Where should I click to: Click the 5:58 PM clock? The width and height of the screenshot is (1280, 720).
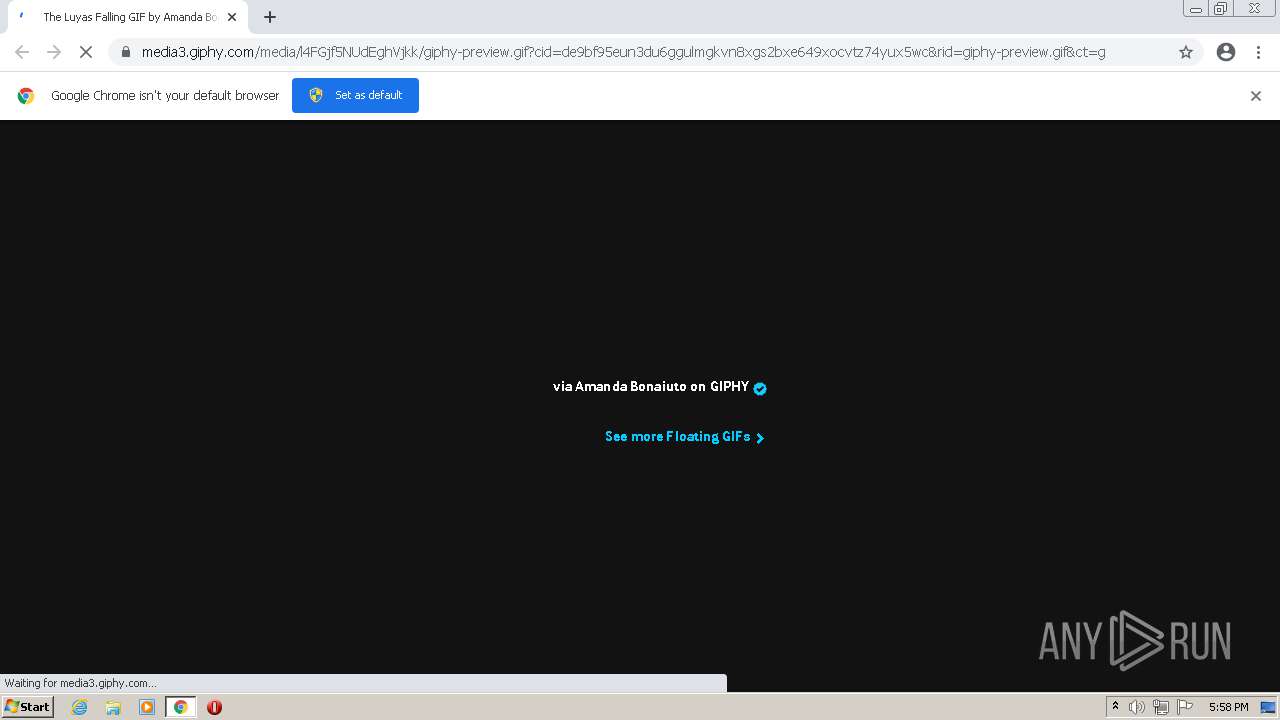point(1228,707)
